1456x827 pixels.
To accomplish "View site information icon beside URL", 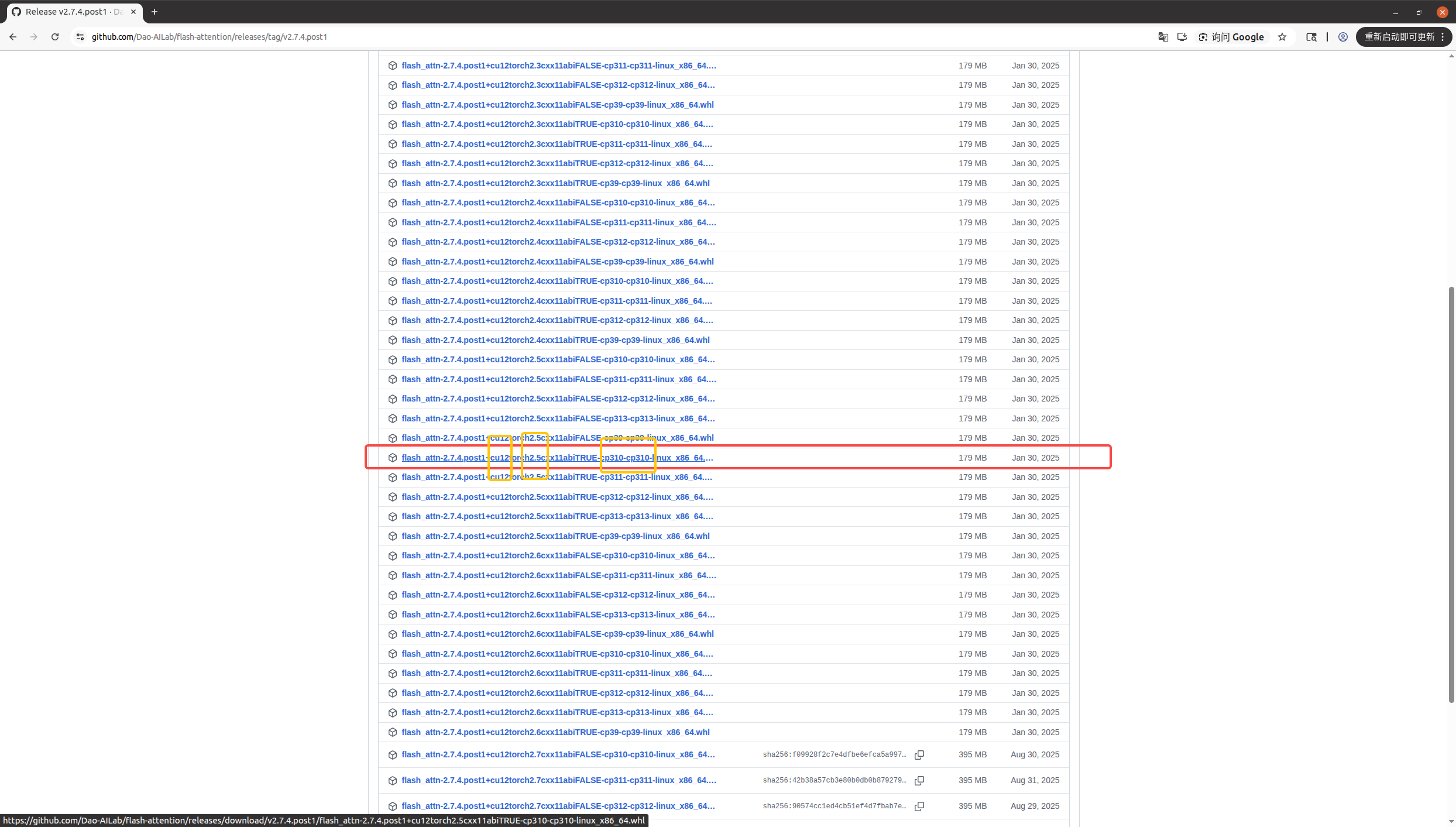I will pyautogui.click(x=80, y=37).
